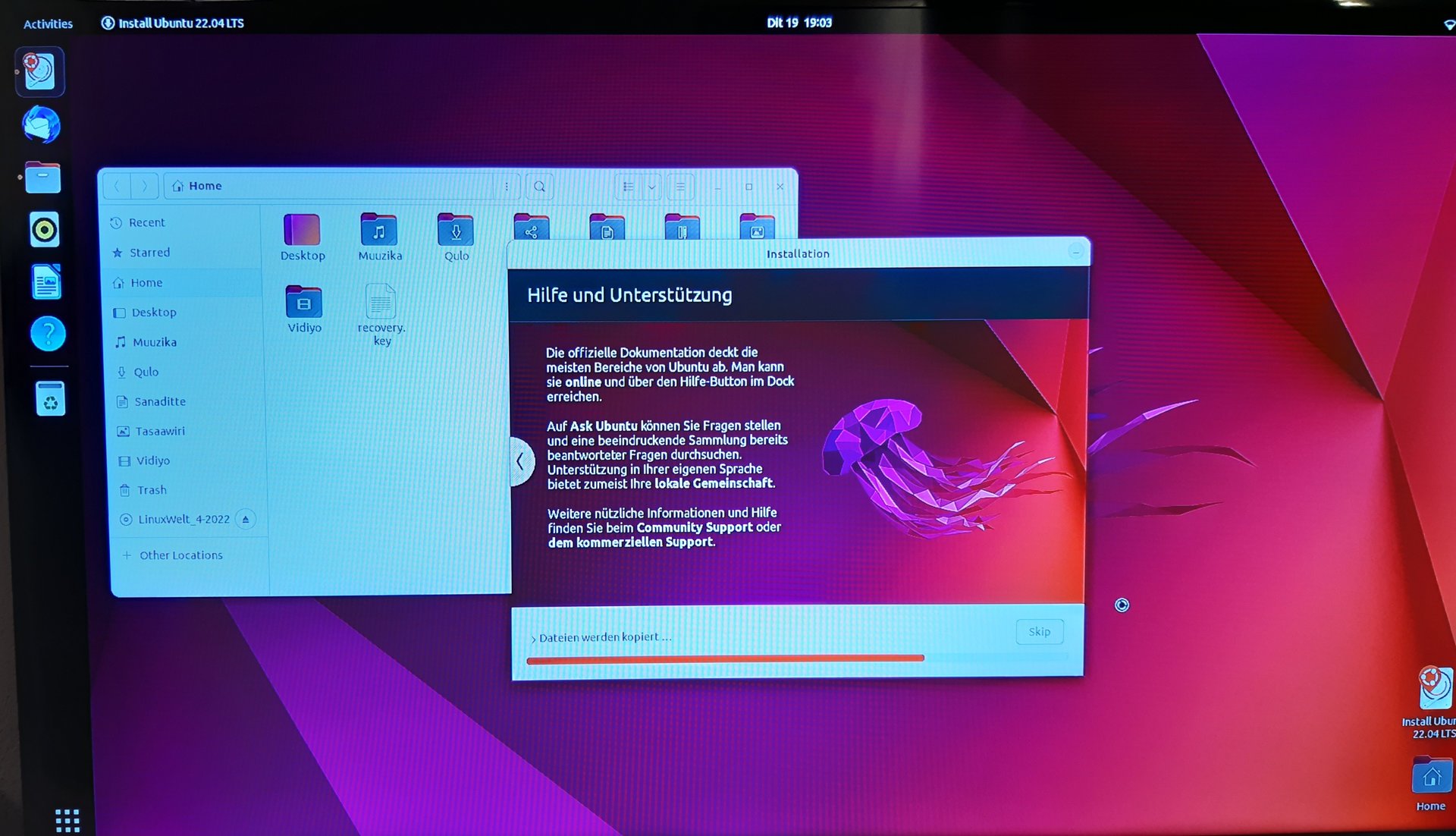Image resolution: width=1456 pixels, height=836 pixels.
Task: Go to previous installer slide
Action: point(520,461)
